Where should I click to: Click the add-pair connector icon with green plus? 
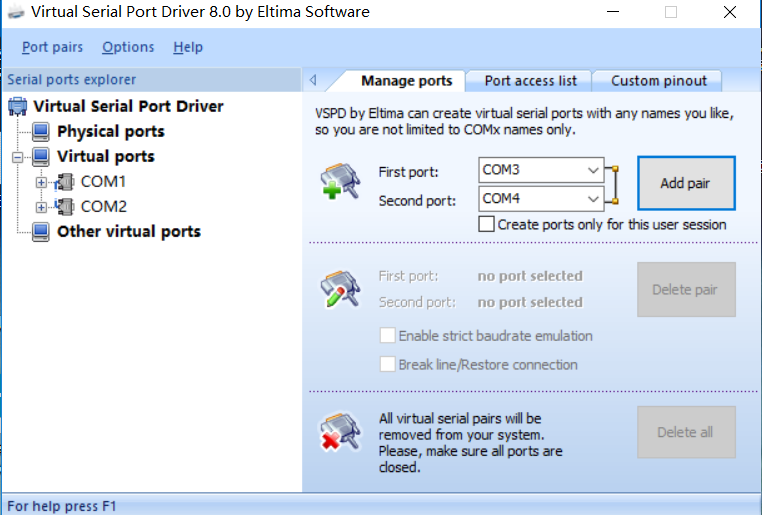[340, 181]
